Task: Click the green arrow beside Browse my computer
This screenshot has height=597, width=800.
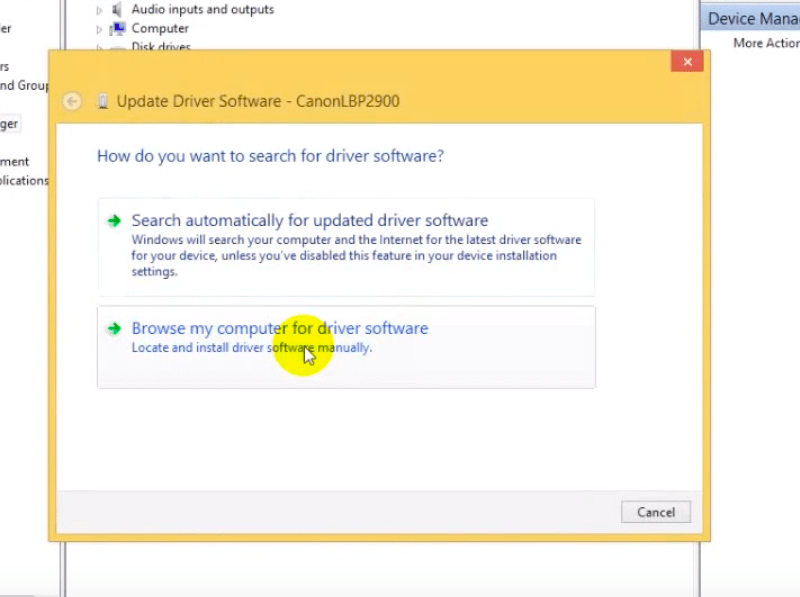Action: coord(114,328)
